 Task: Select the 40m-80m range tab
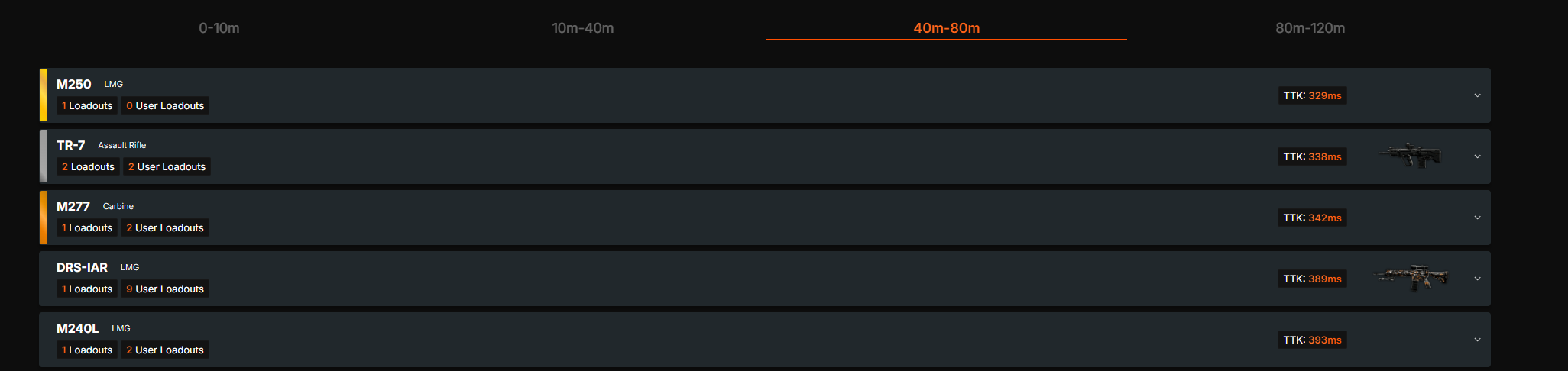point(946,28)
